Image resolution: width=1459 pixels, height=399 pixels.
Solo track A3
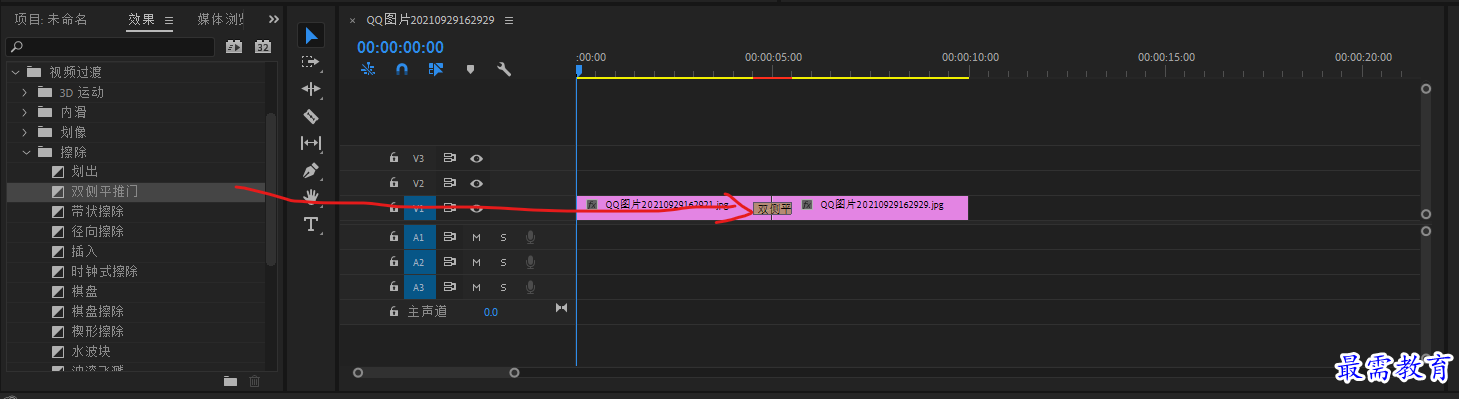tap(503, 287)
